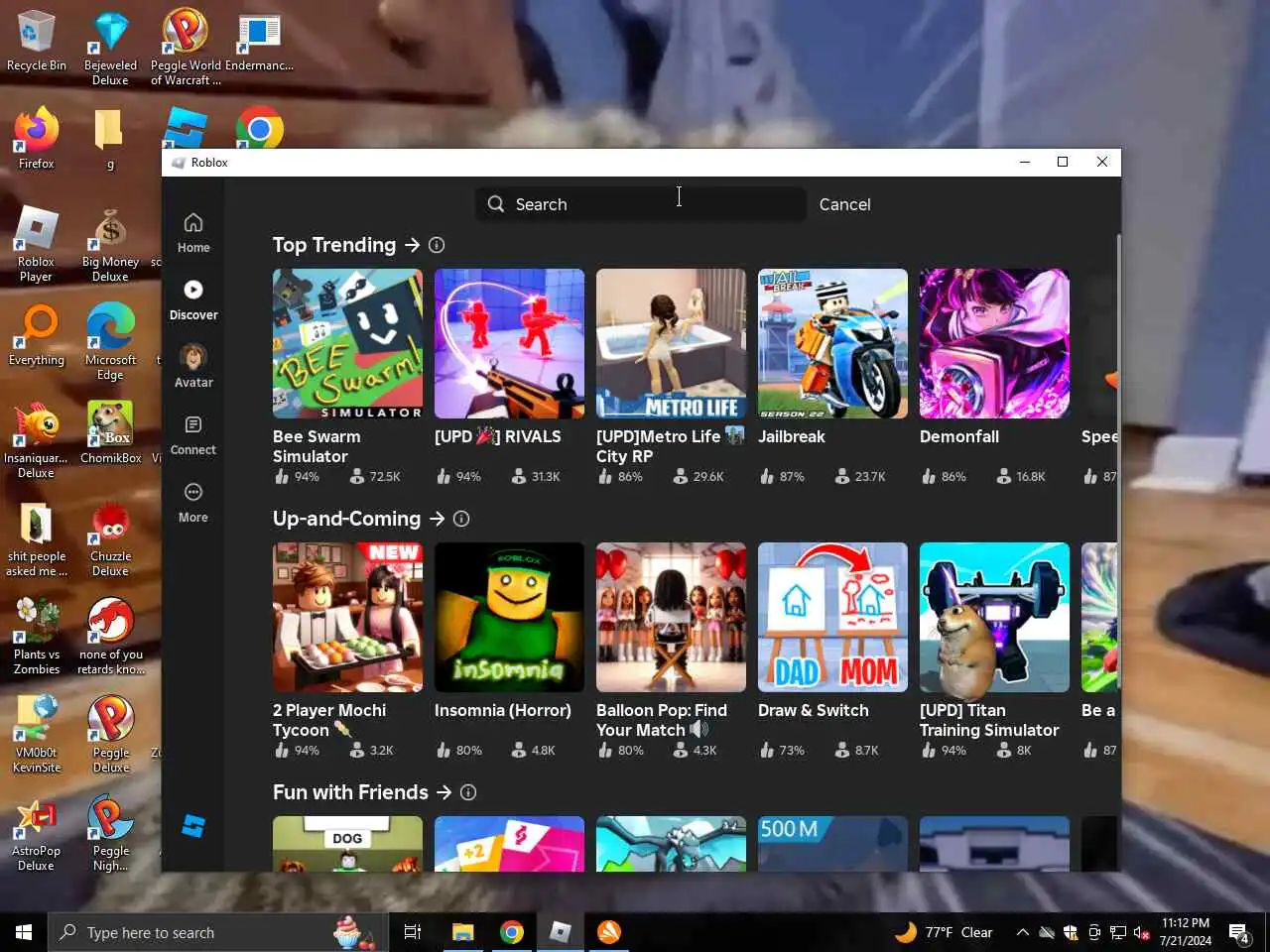Click the Jailbreak title text

point(791,436)
